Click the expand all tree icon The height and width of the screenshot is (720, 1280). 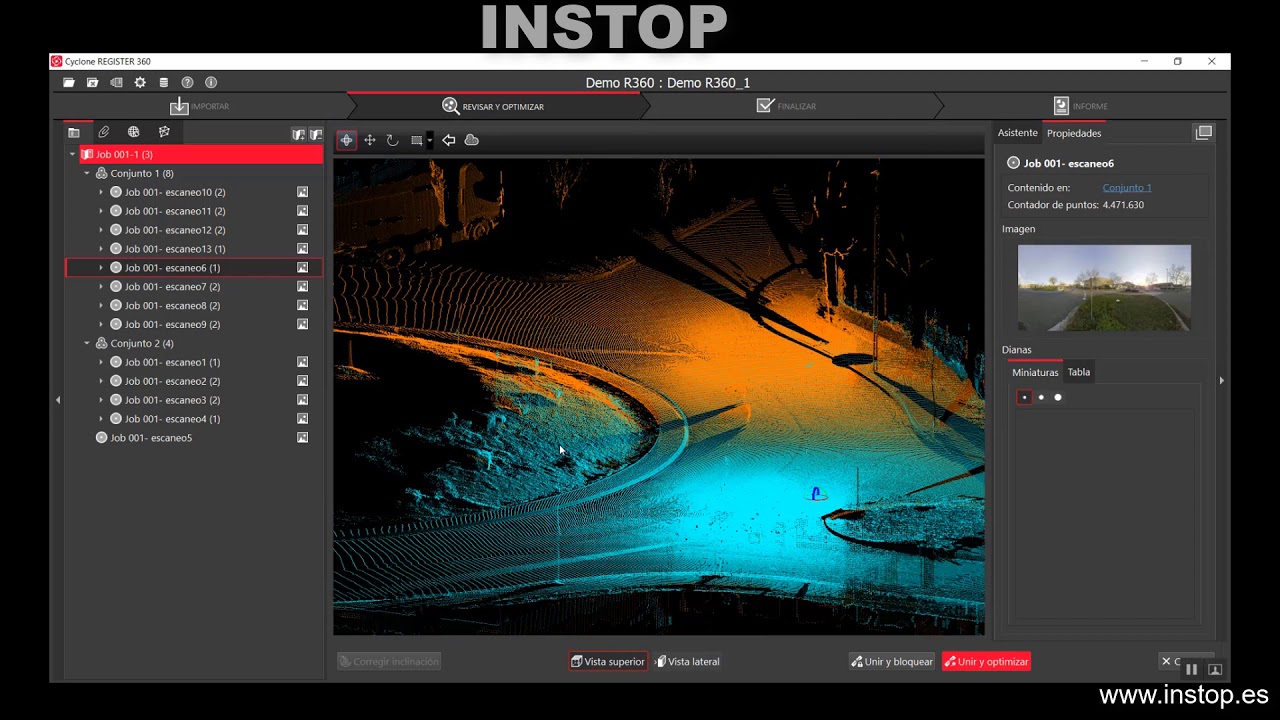pos(298,134)
